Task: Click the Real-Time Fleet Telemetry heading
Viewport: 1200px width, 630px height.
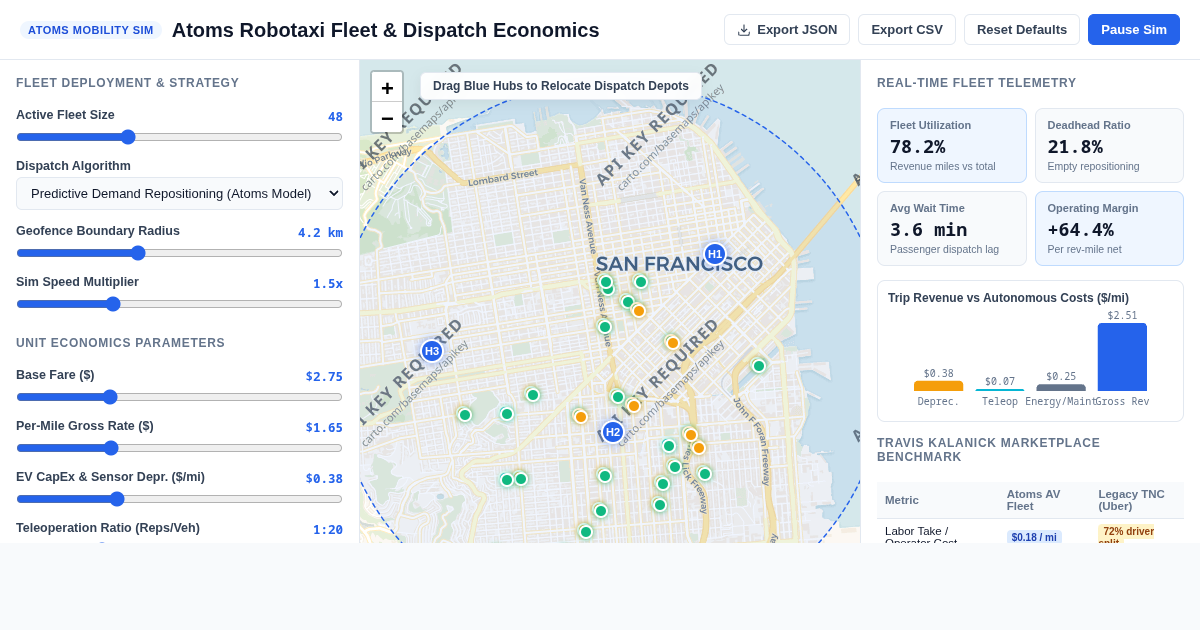Action: 977,83
